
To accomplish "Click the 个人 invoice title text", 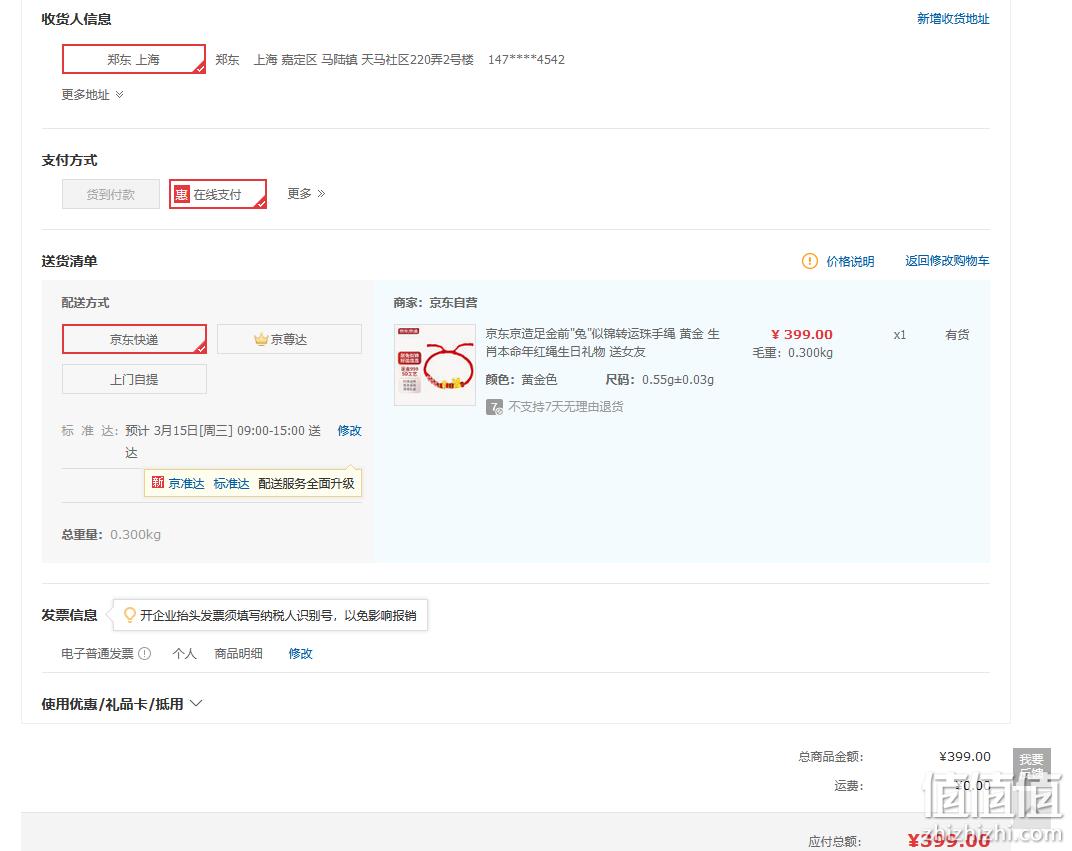I will tap(185, 653).
